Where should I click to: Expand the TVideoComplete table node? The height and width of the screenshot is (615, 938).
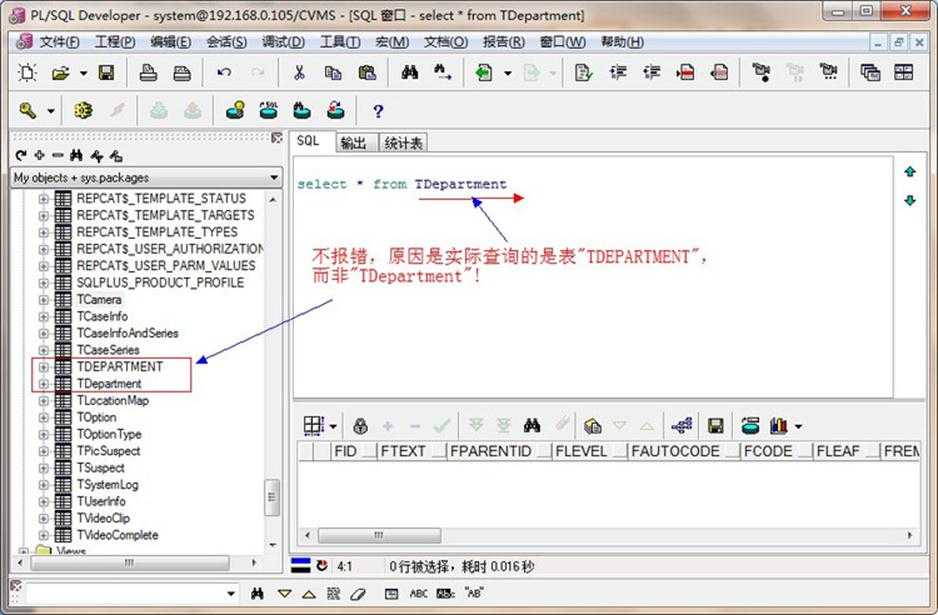pyautogui.click(x=43, y=535)
